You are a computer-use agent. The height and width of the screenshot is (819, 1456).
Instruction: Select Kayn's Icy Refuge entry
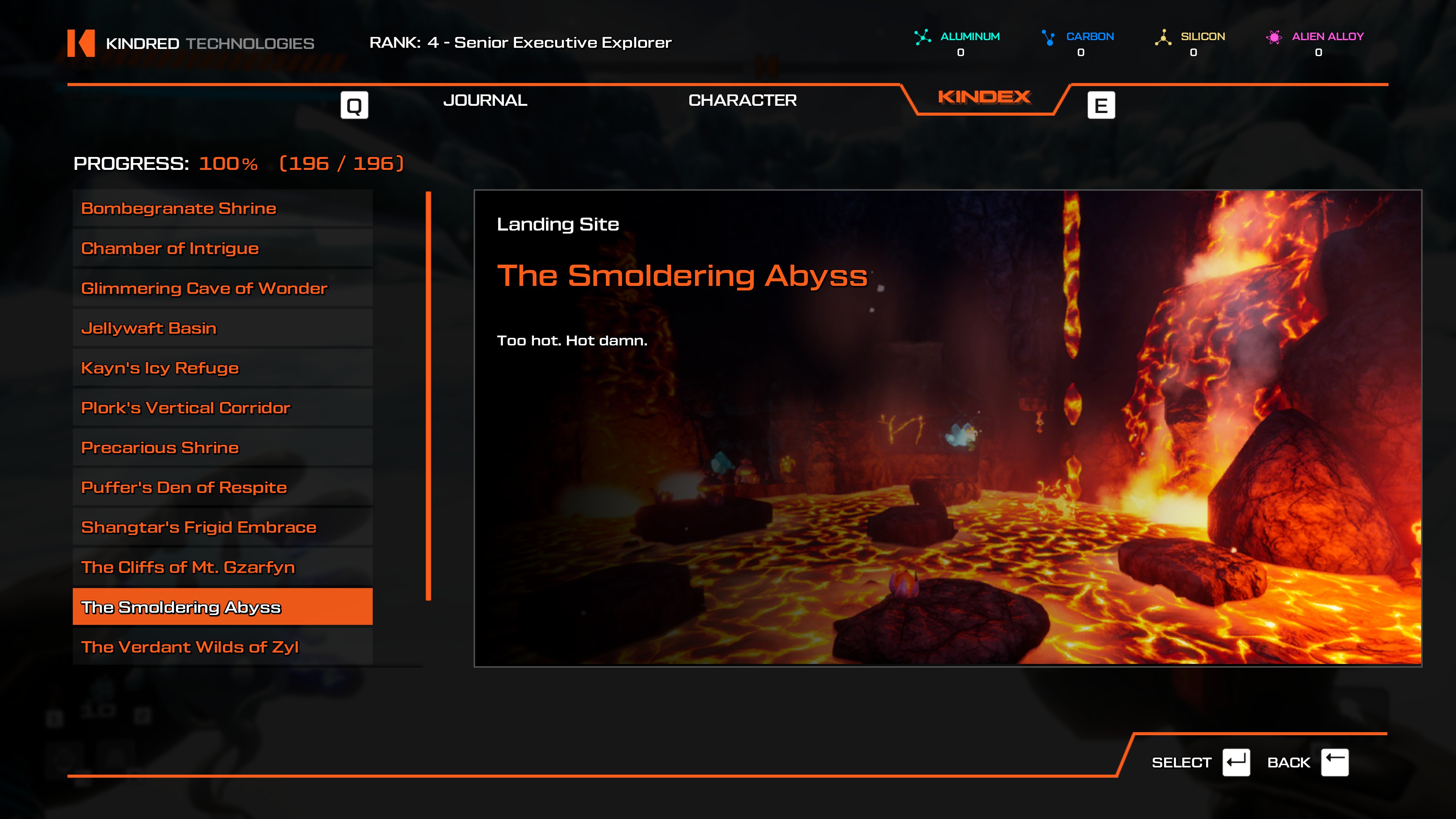coord(223,368)
